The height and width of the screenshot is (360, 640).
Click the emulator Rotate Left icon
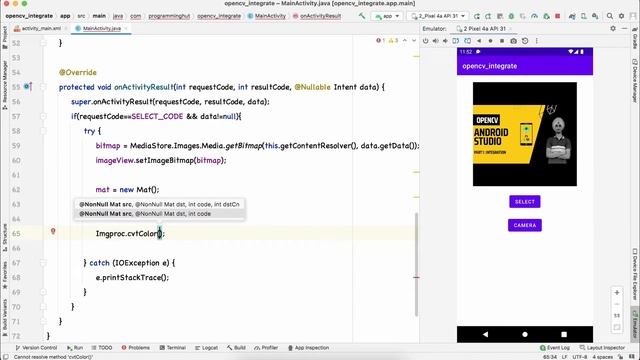[456, 41]
